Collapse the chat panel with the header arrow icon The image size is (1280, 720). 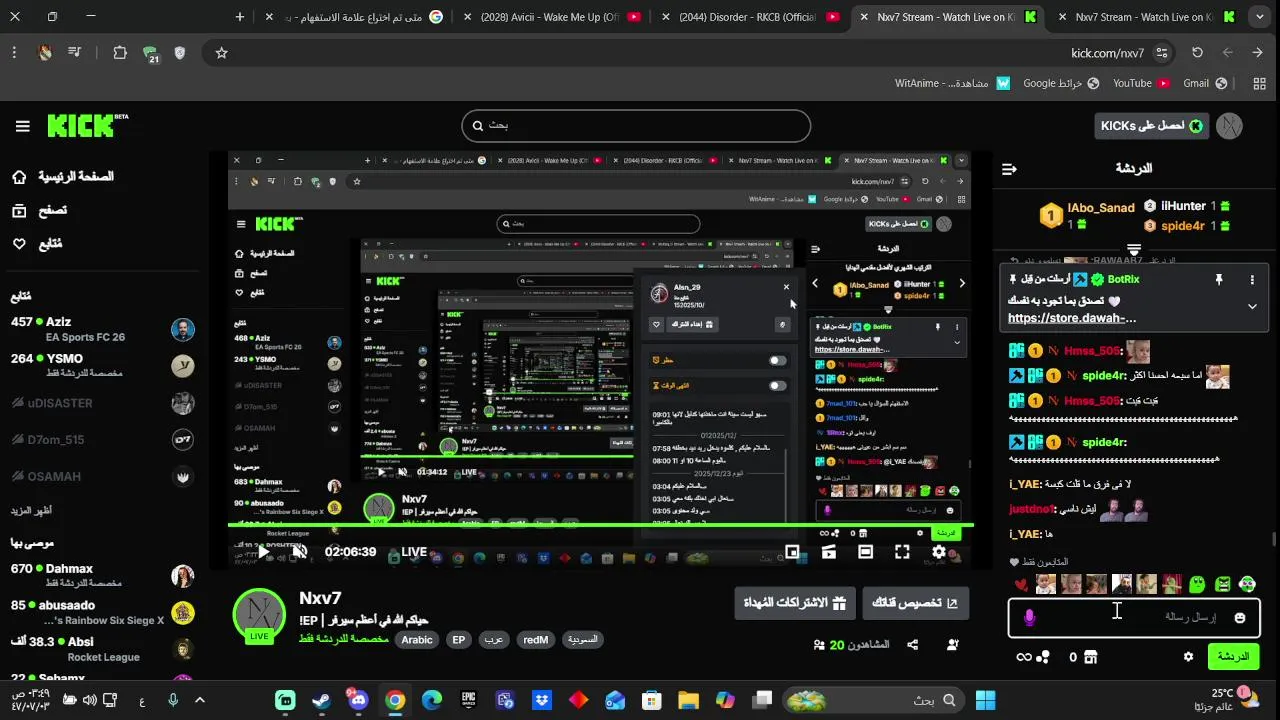click(1009, 169)
